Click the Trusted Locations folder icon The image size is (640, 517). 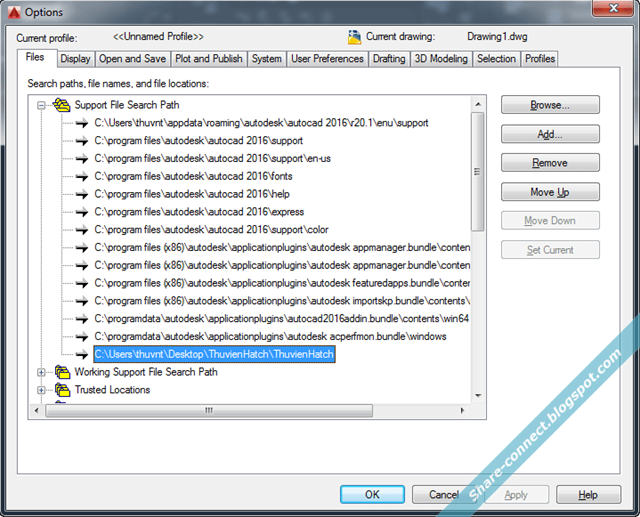tap(62, 390)
